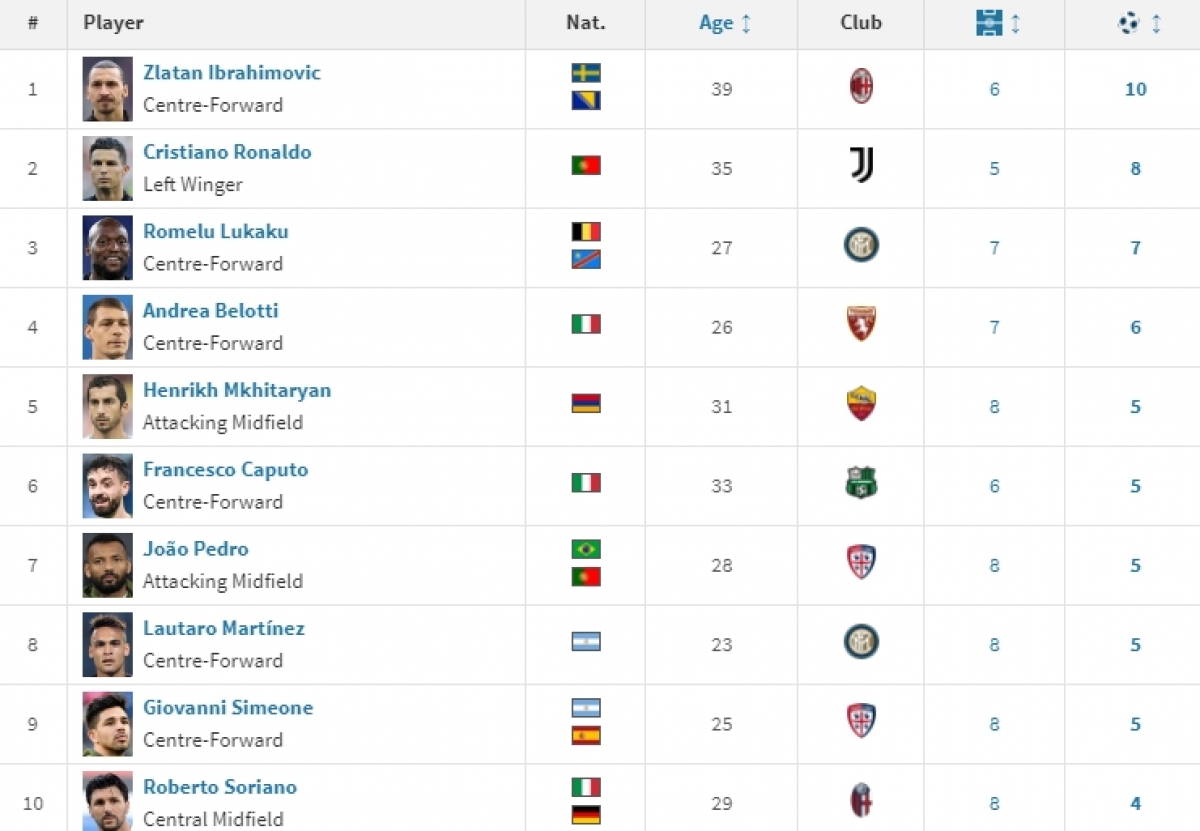This screenshot has width=1200, height=831.
Task: Click Inter crest in Lautaro Martínez's row
Action: click(x=861, y=642)
